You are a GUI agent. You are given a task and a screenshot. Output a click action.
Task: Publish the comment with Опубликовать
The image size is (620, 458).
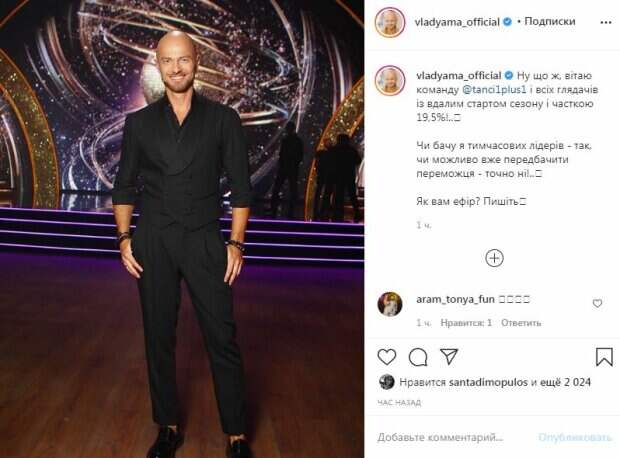pos(575,437)
